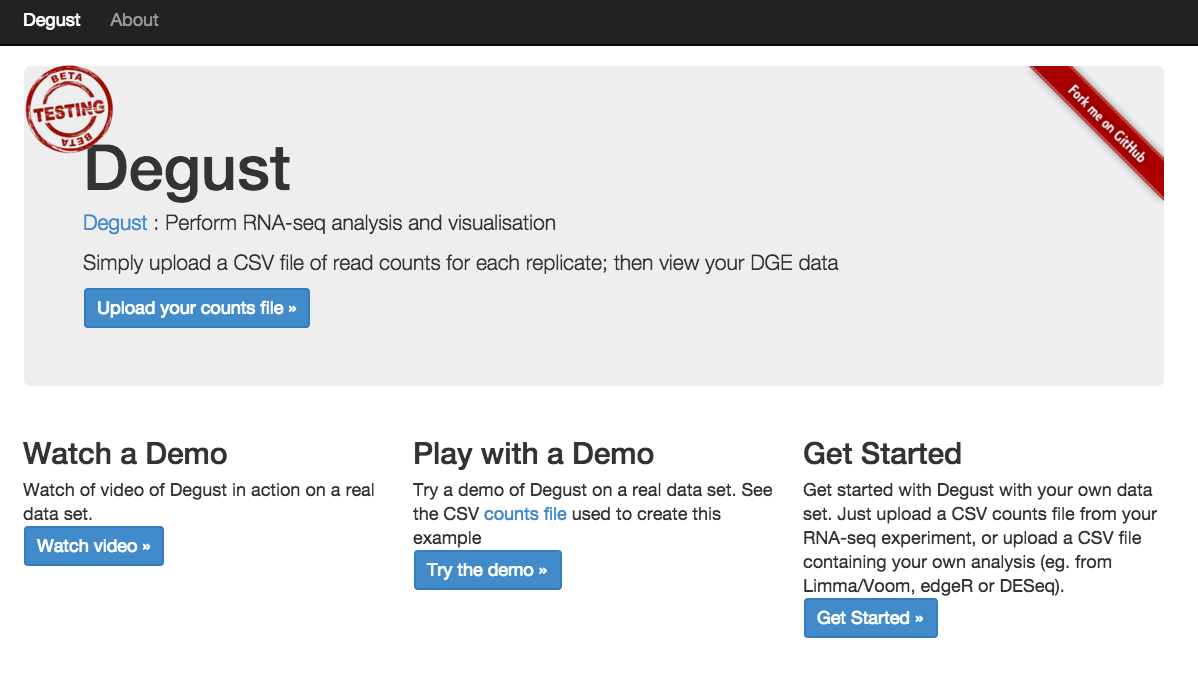Click empty area of dark navigation bar

672,21
